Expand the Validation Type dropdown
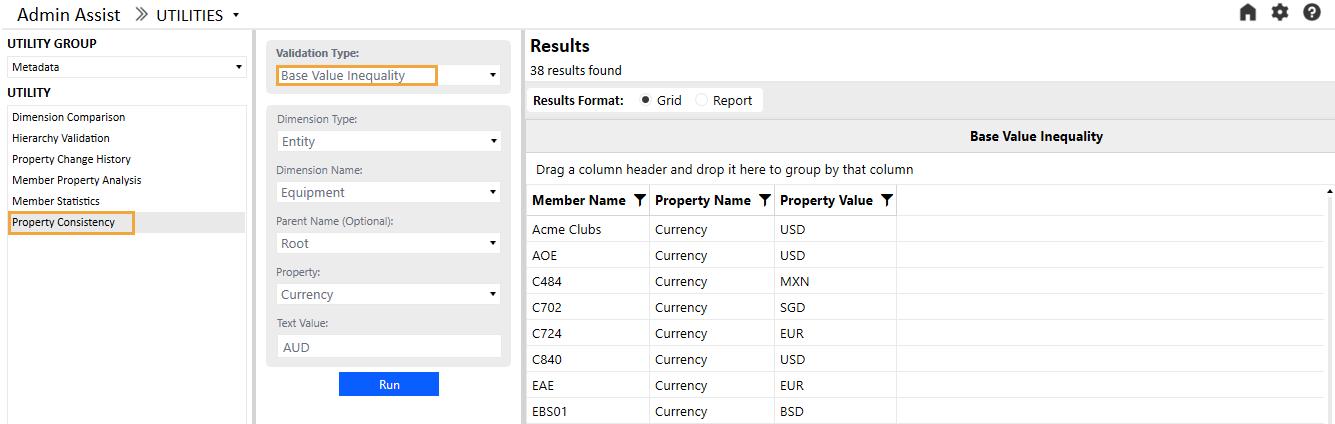 pyautogui.click(x=388, y=75)
